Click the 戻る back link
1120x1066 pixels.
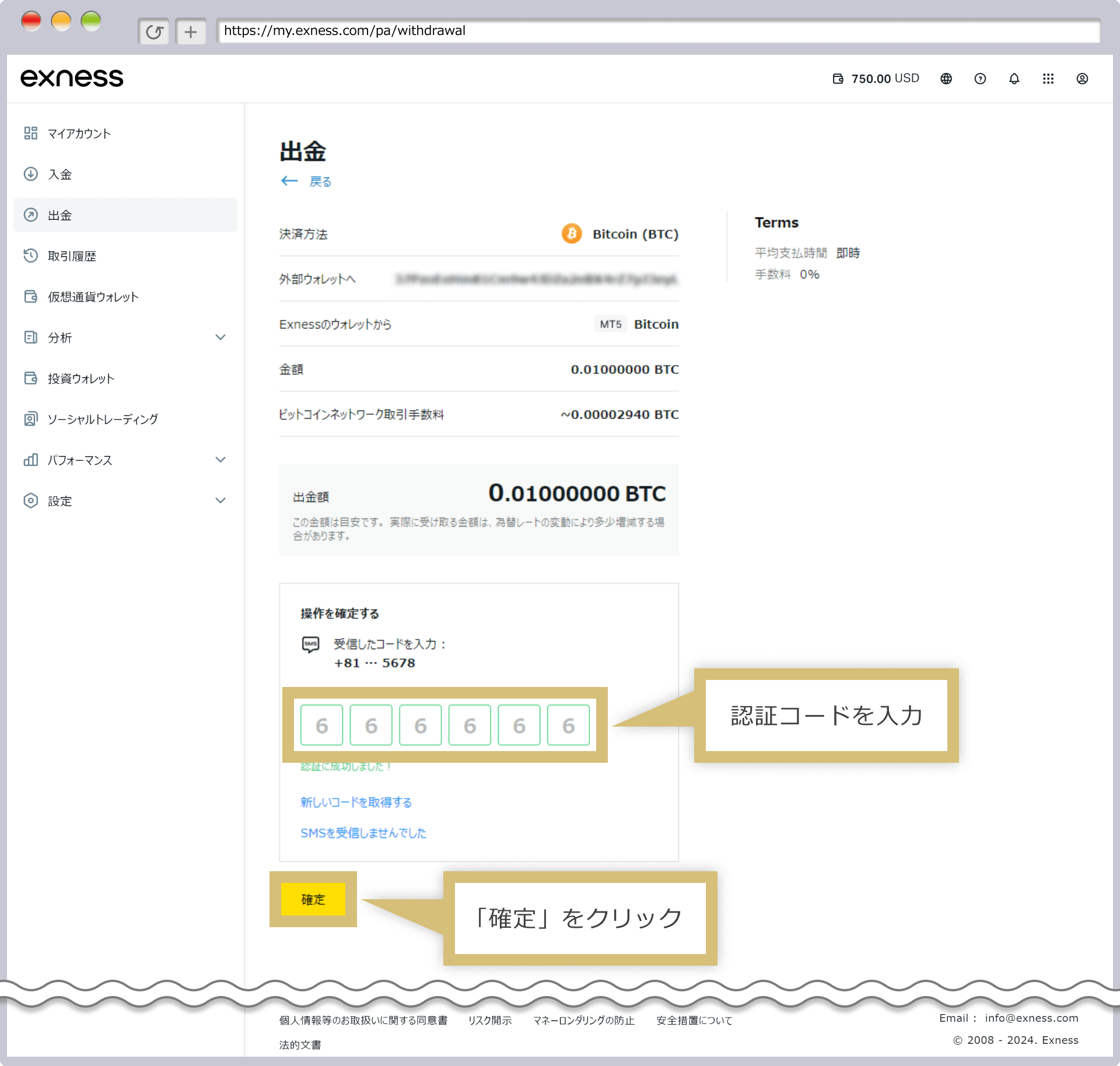[320, 182]
